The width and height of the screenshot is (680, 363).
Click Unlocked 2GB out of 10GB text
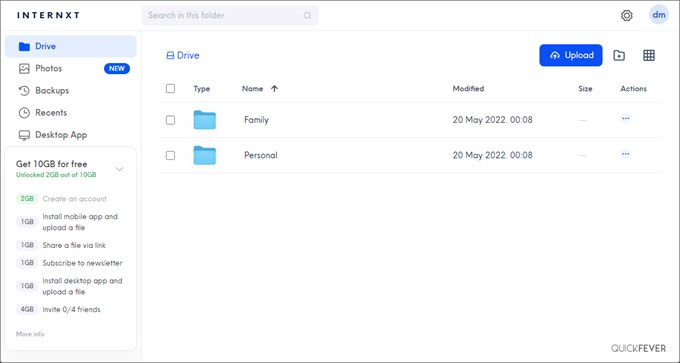pos(56,175)
